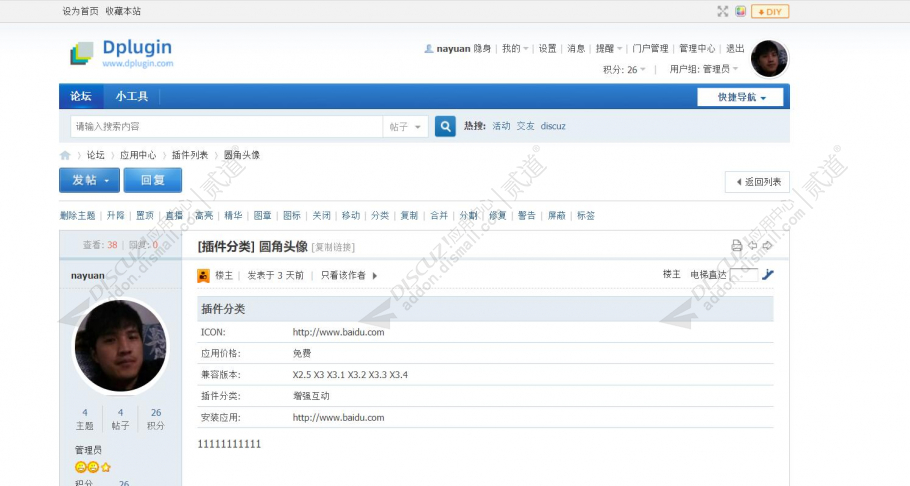Click hot search term 活动
Viewport: 910px width, 486px height.
[501, 126]
